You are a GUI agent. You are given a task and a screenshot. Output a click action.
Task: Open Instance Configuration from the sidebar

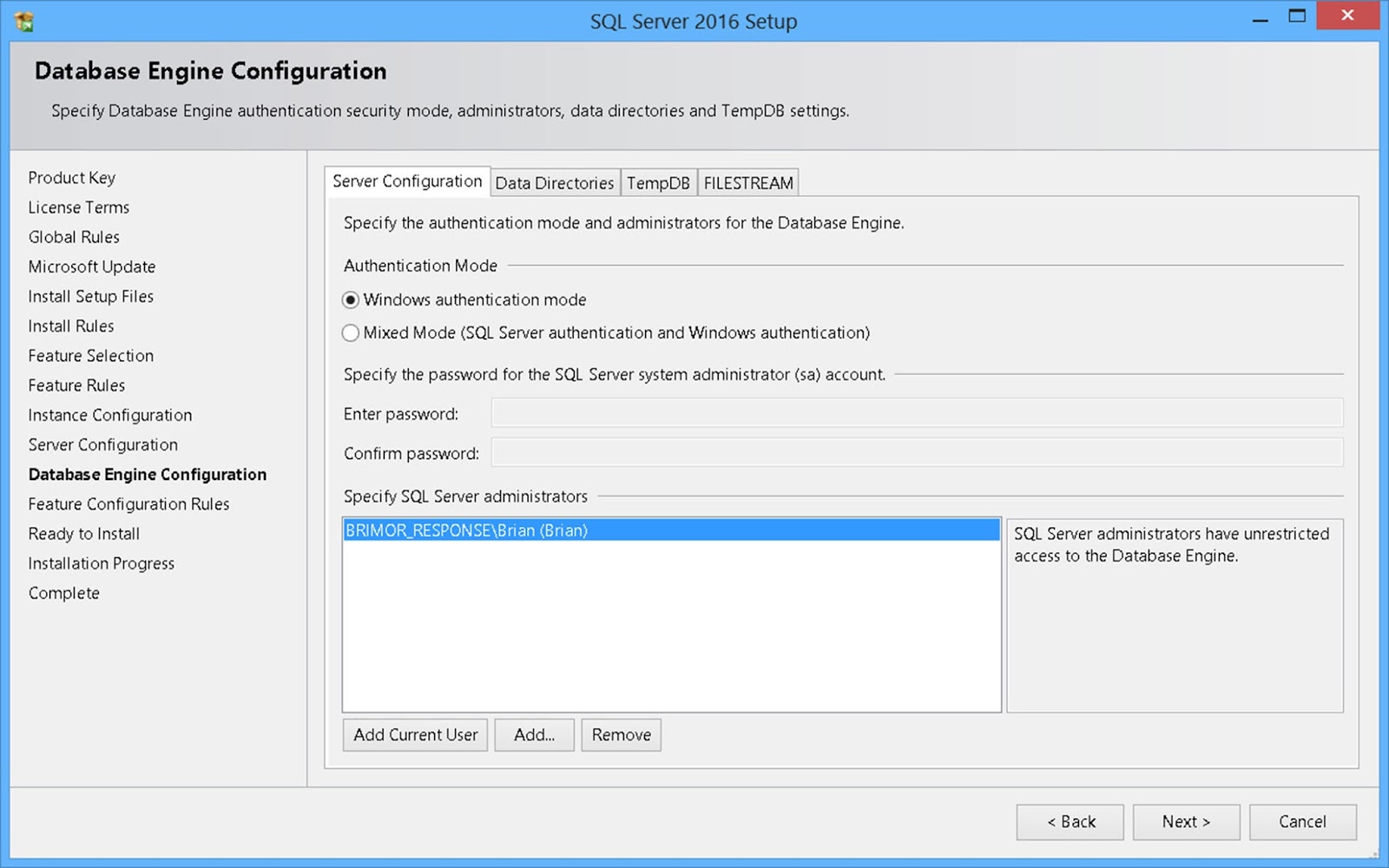click(x=110, y=415)
